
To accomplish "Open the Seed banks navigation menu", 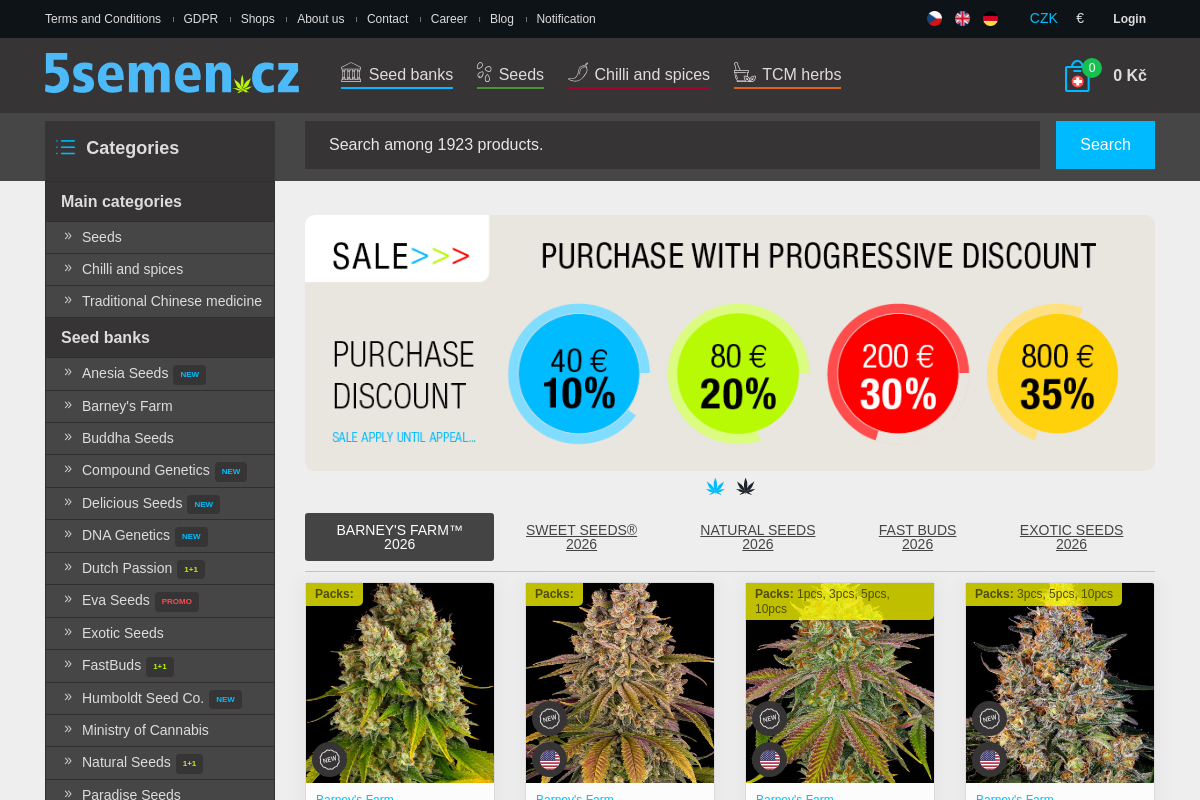I will tap(397, 74).
